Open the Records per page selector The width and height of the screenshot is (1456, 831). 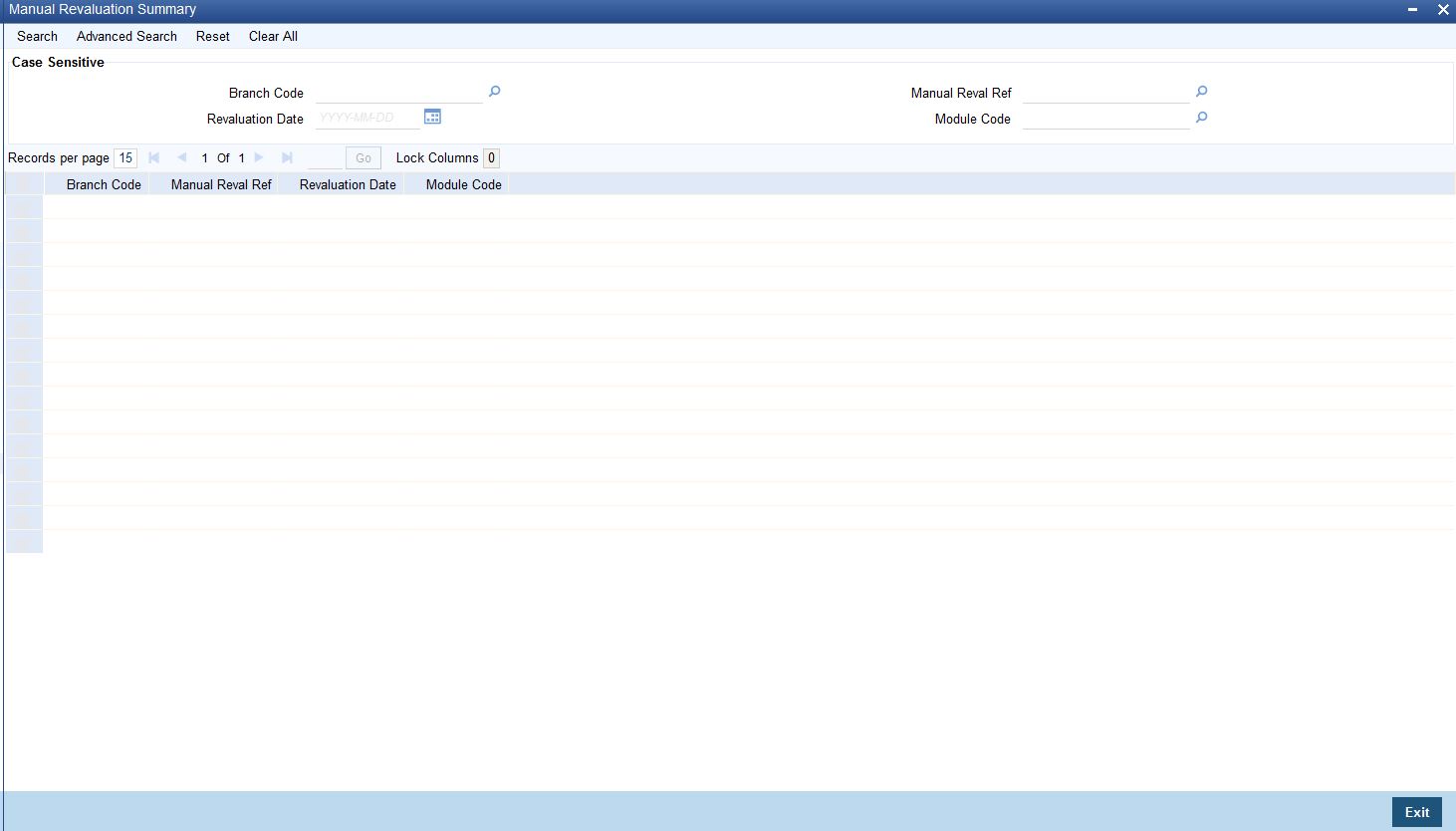coord(125,157)
